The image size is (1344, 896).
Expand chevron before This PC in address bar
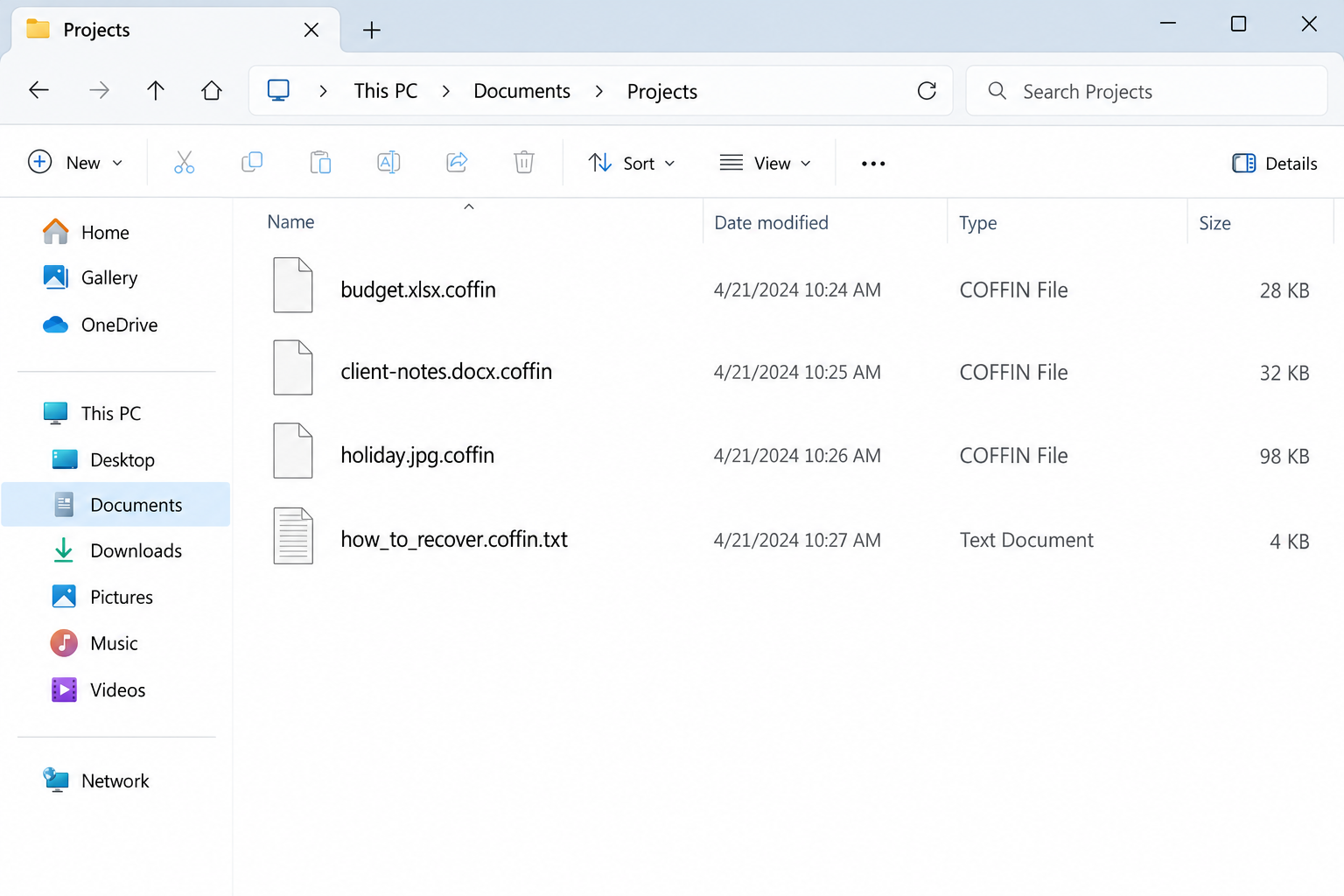click(324, 91)
